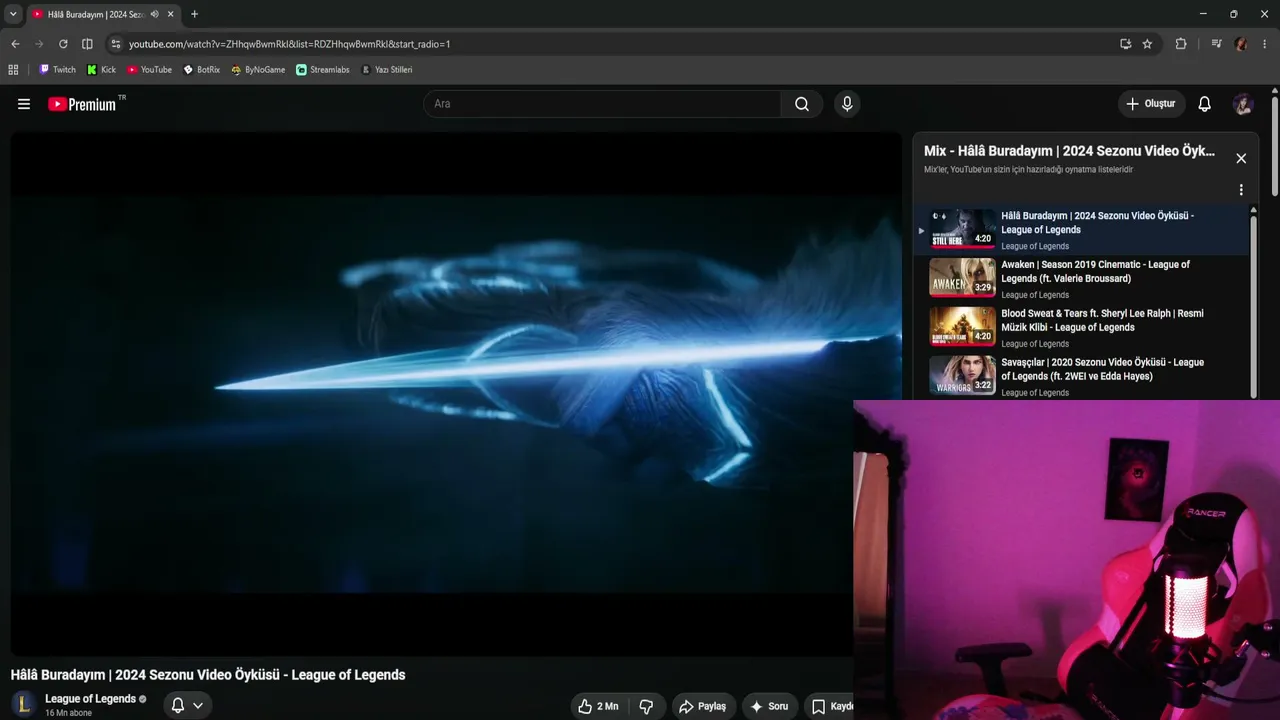The width and height of the screenshot is (1280, 720).
Task: Click the Soru ask button
Action: pos(768,706)
